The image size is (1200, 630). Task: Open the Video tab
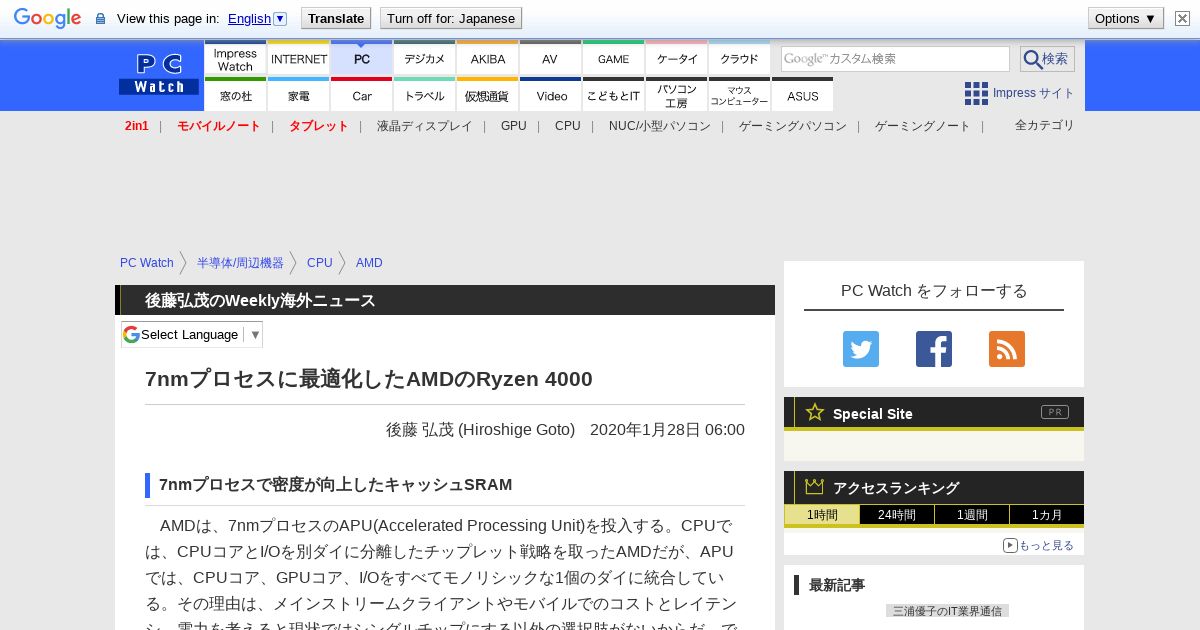point(550,94)
